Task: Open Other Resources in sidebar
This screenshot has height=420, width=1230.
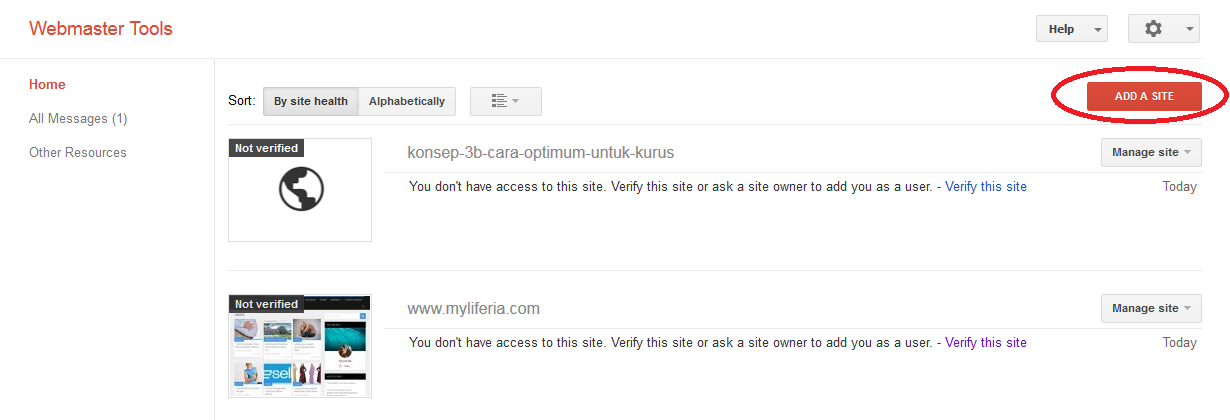Action: pos(78,153)
